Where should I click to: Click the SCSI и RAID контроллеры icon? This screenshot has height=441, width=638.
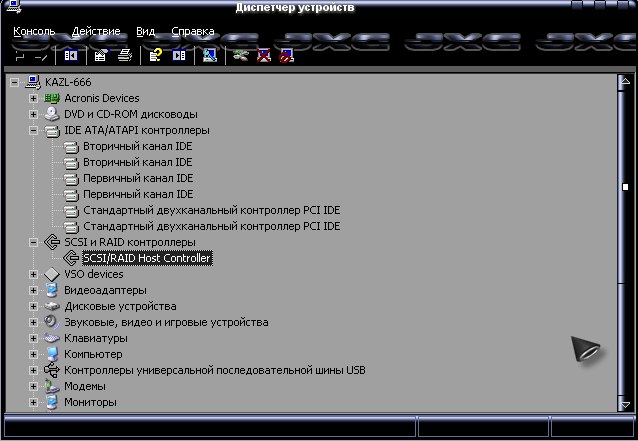click(x=52, y=242)
